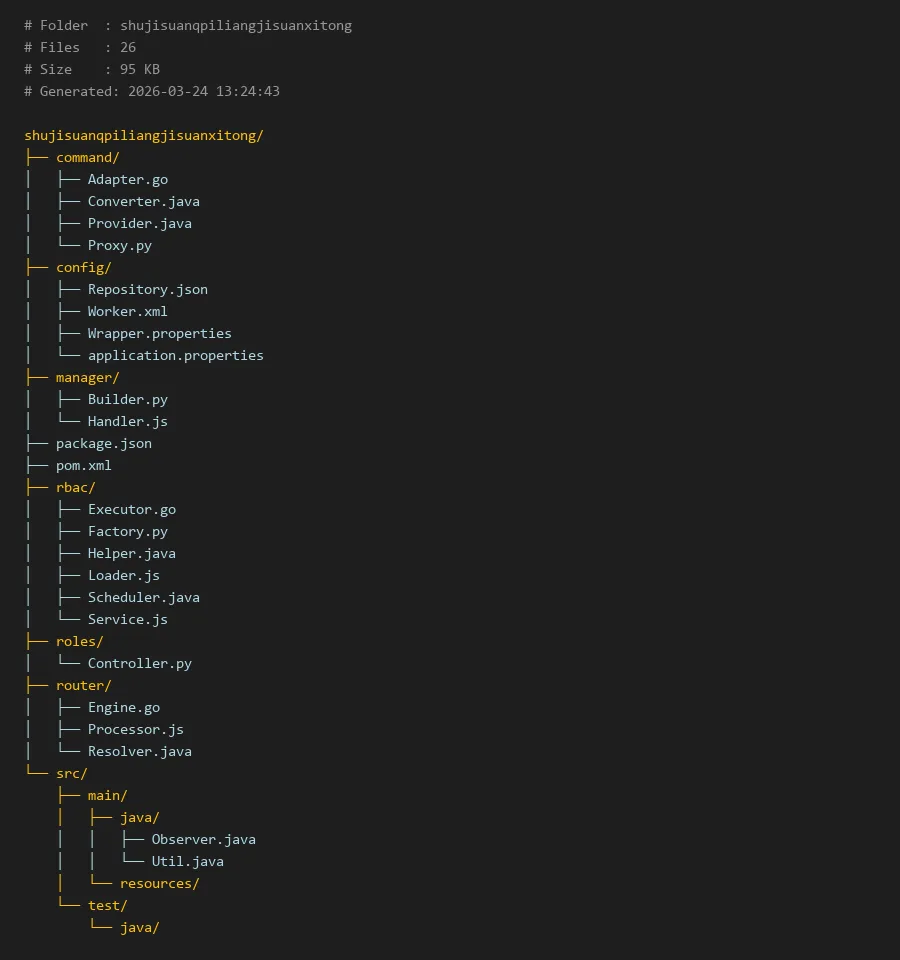The height and width of the screenshot is (960, 900).
Task: Click the root folder shujisuanqipiliangjisuanxitong/
Action: click(144, 135)
